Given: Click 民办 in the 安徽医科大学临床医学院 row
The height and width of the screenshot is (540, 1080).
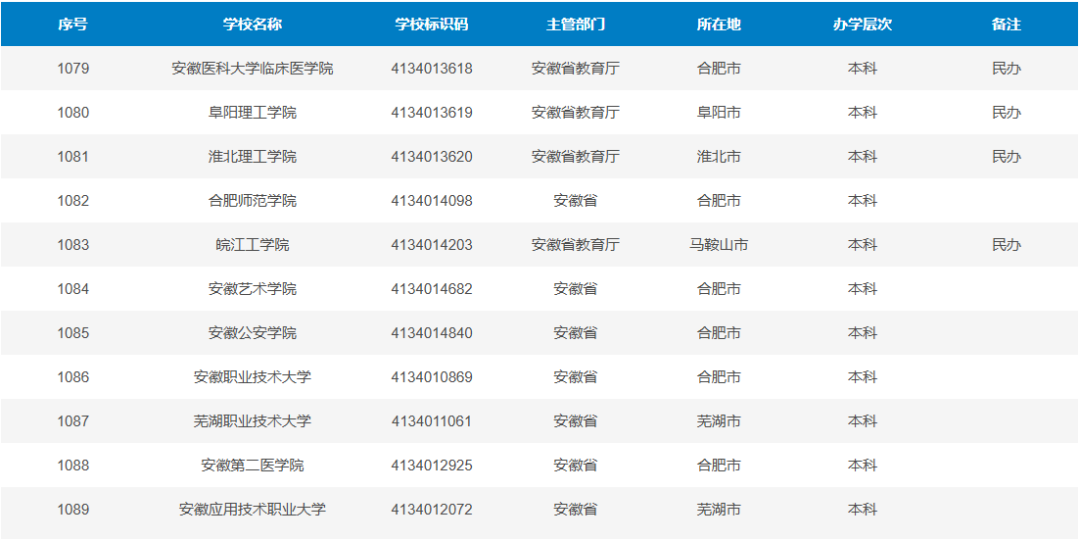Looking at the screenshot, I should pyautogui.click(x=1006, y=68).
